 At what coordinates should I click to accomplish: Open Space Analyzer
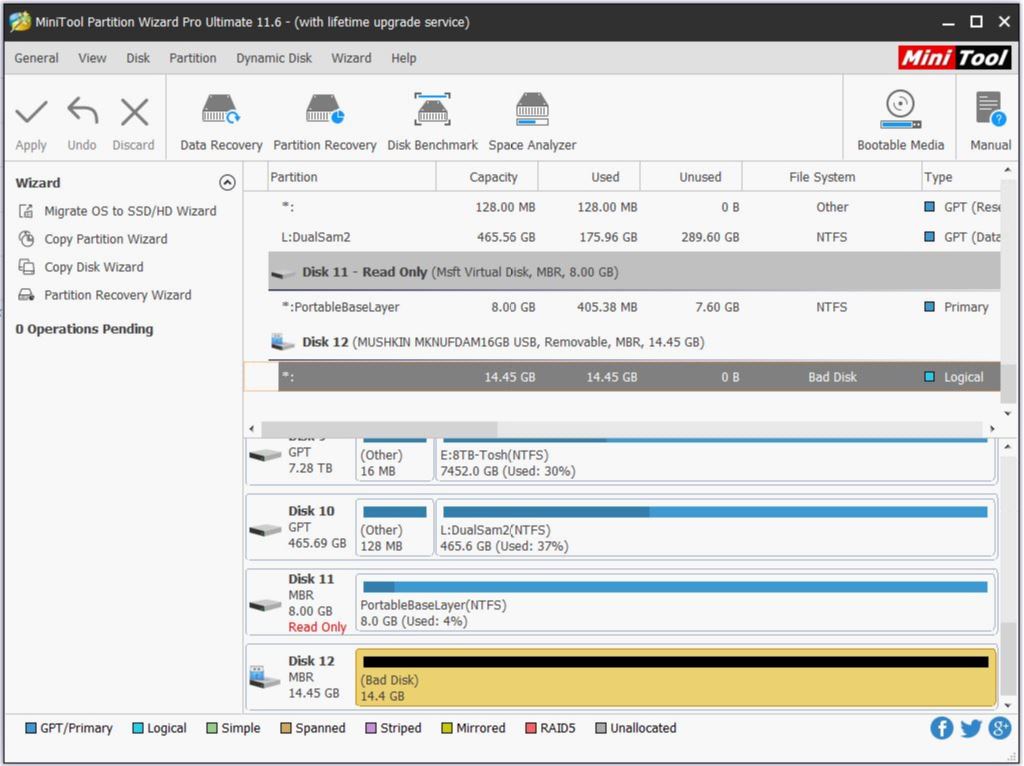click(532, 121)
